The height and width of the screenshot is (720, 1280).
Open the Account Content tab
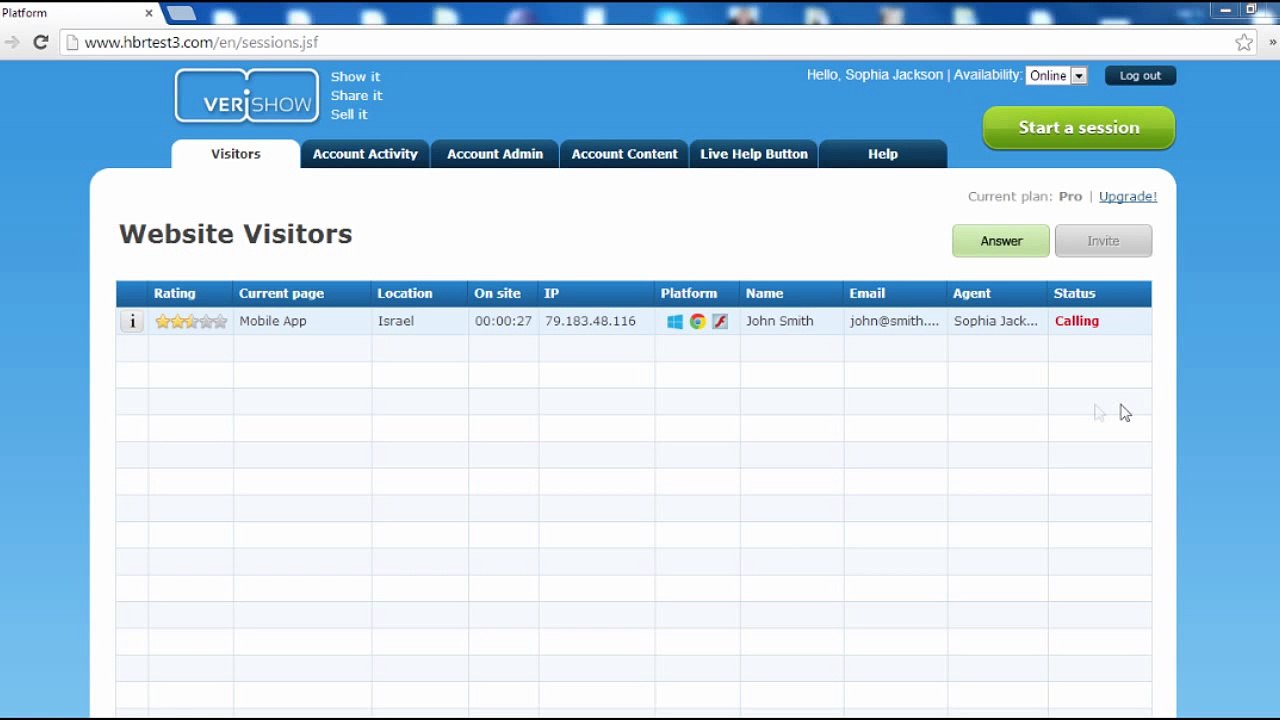point(624,154)
